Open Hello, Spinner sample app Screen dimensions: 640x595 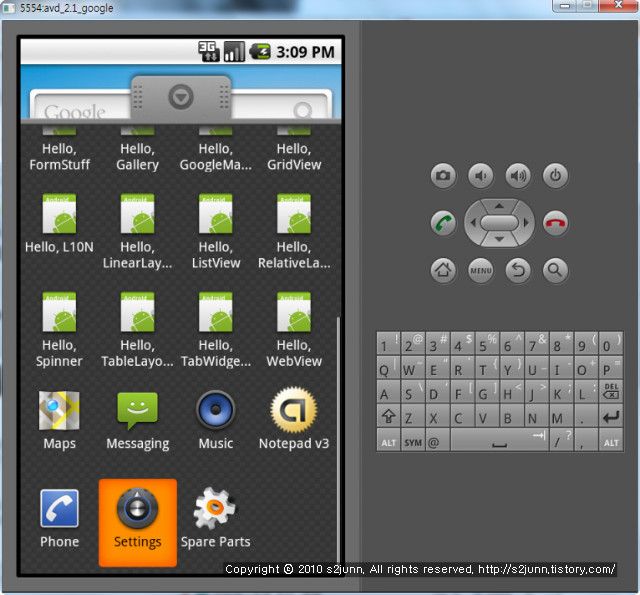(59, 330)
